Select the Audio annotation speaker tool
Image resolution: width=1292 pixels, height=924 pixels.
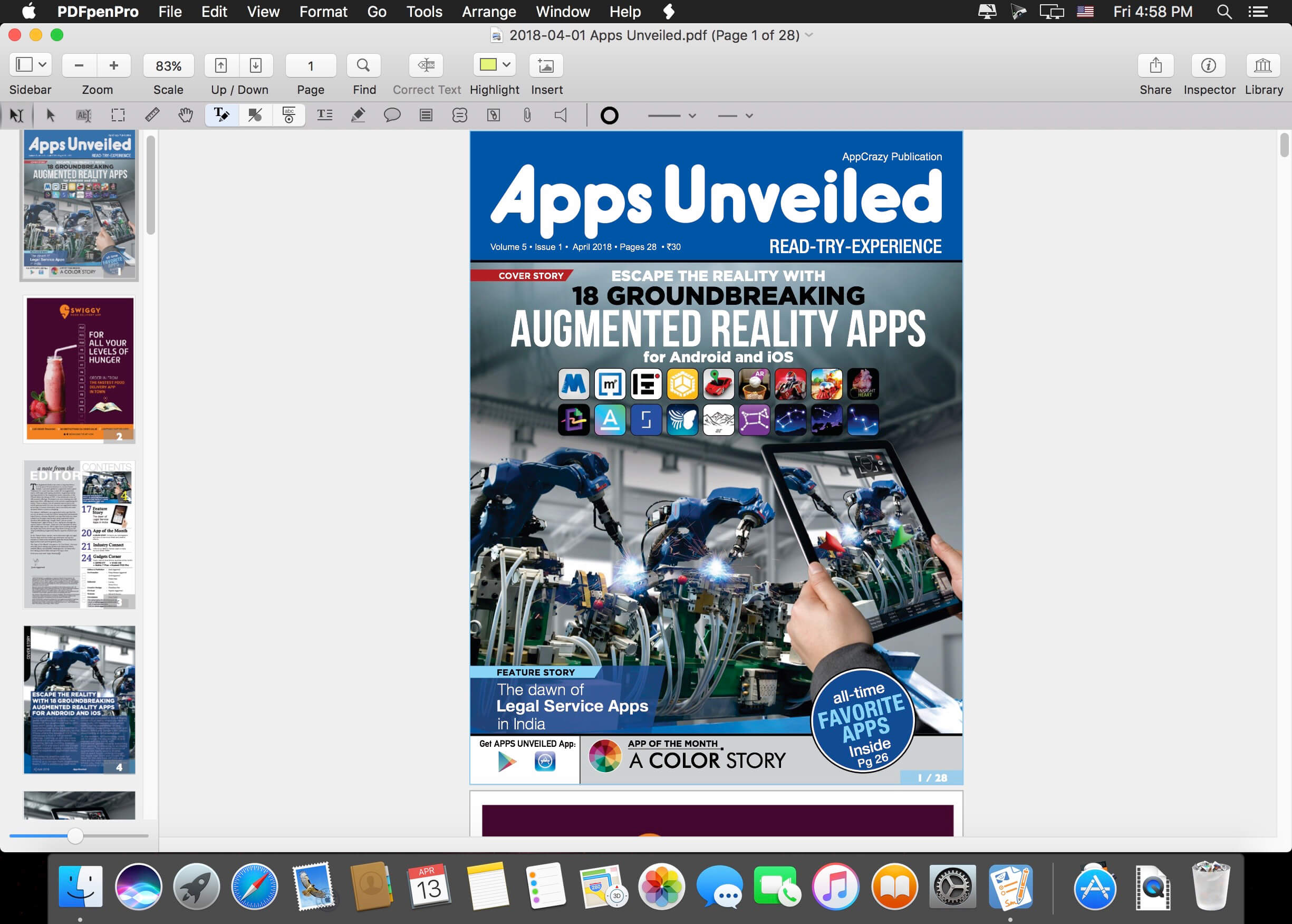(x=561, y=115)
